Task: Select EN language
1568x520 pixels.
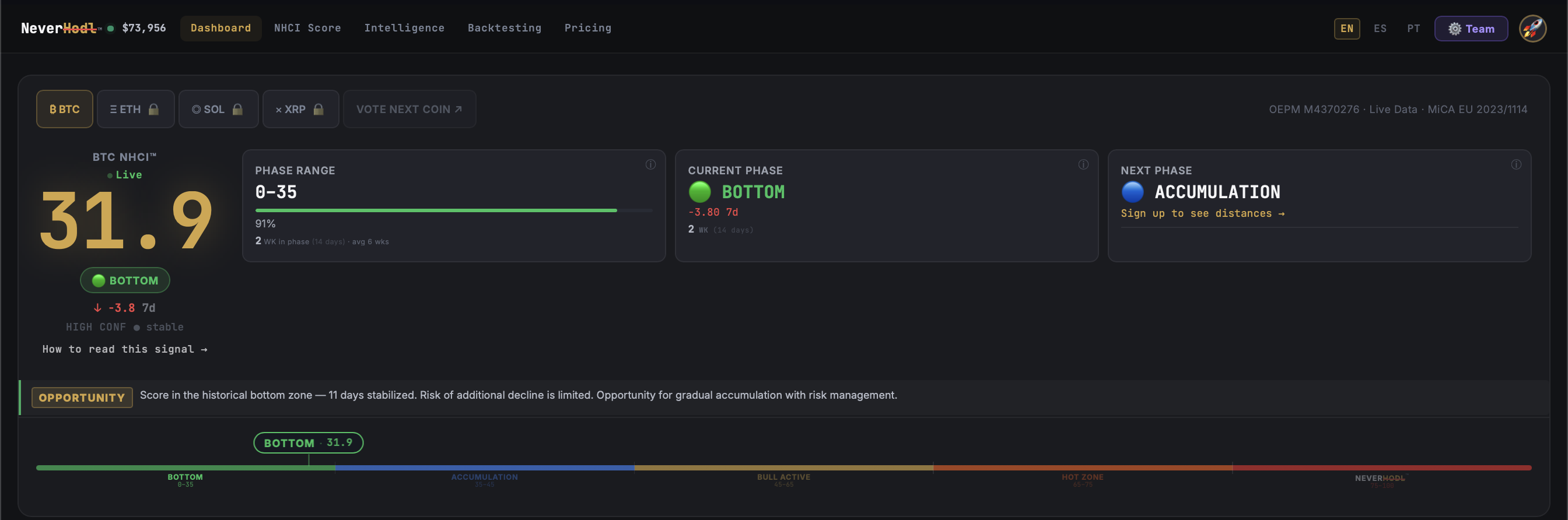Action: [1346, 29]
